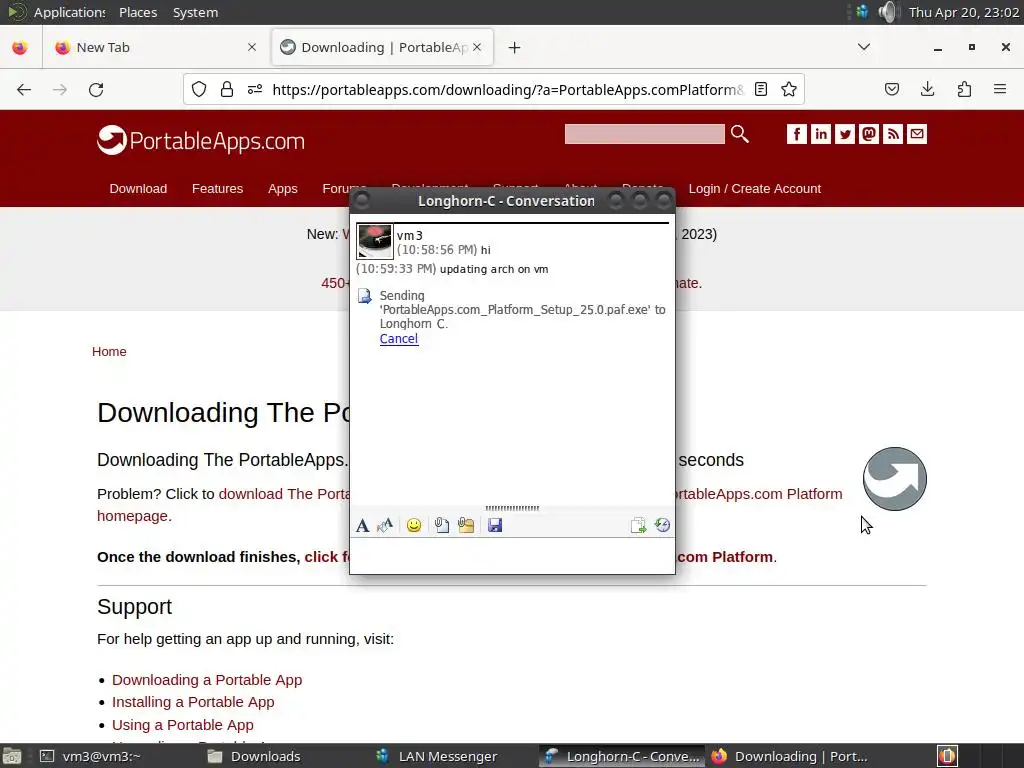Image resolution: width=1024 pixels, height=768 pixels.
Task: Click the conversation window menu button at left of title
Action: pos(361,200)
